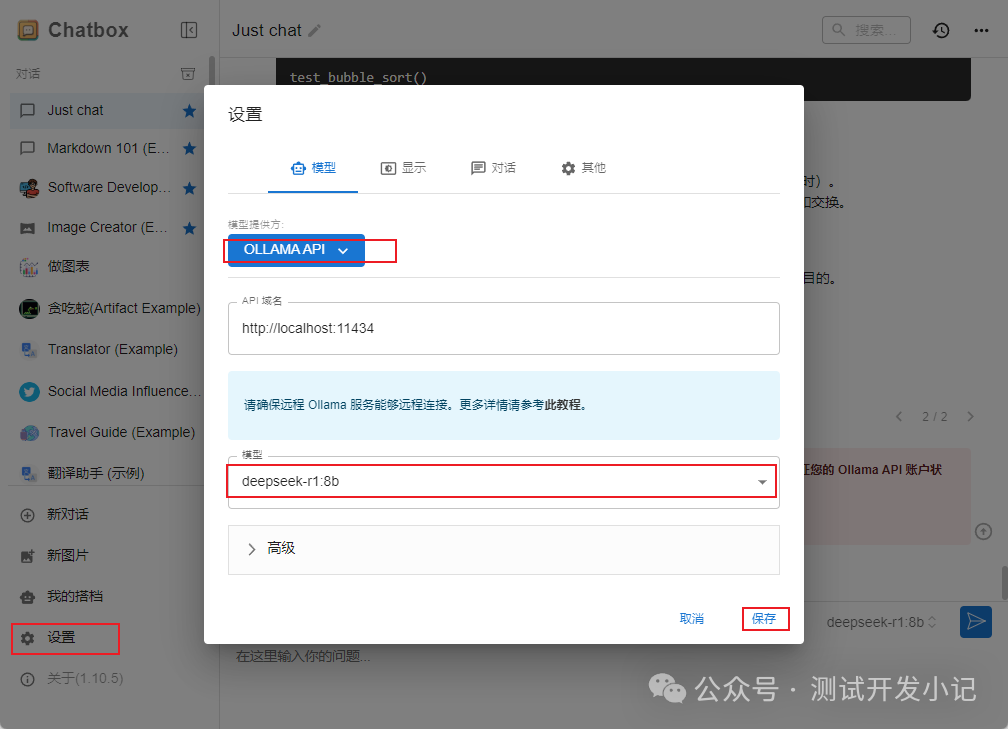Expand the 高级 advanced section
This screenshot has width=1008, height=729.
504,550
